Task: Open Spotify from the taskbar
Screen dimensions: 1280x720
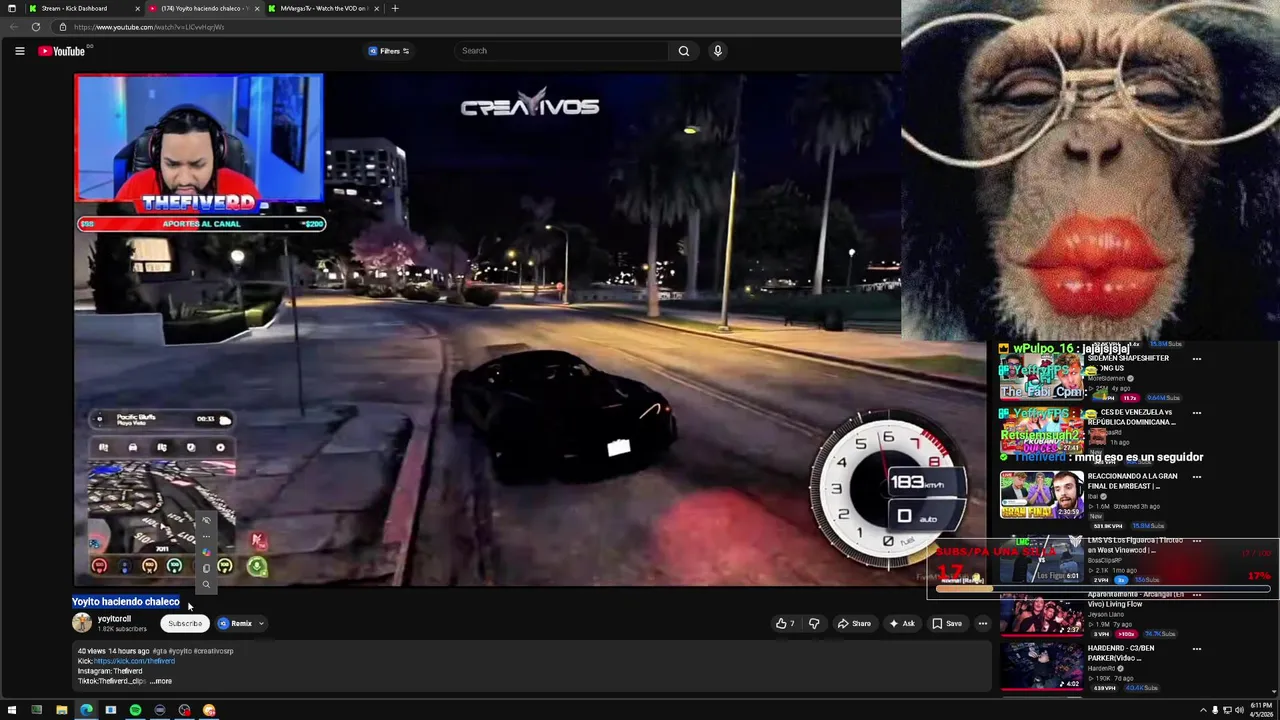Action: pos(135,710)
